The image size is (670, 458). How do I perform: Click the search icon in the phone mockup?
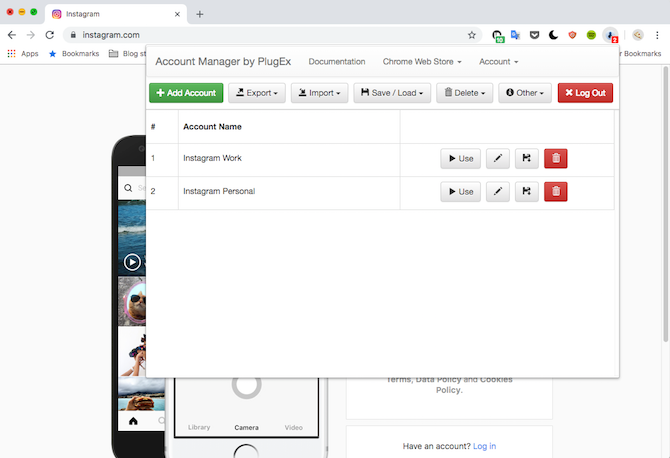click(x=128, y=188)
